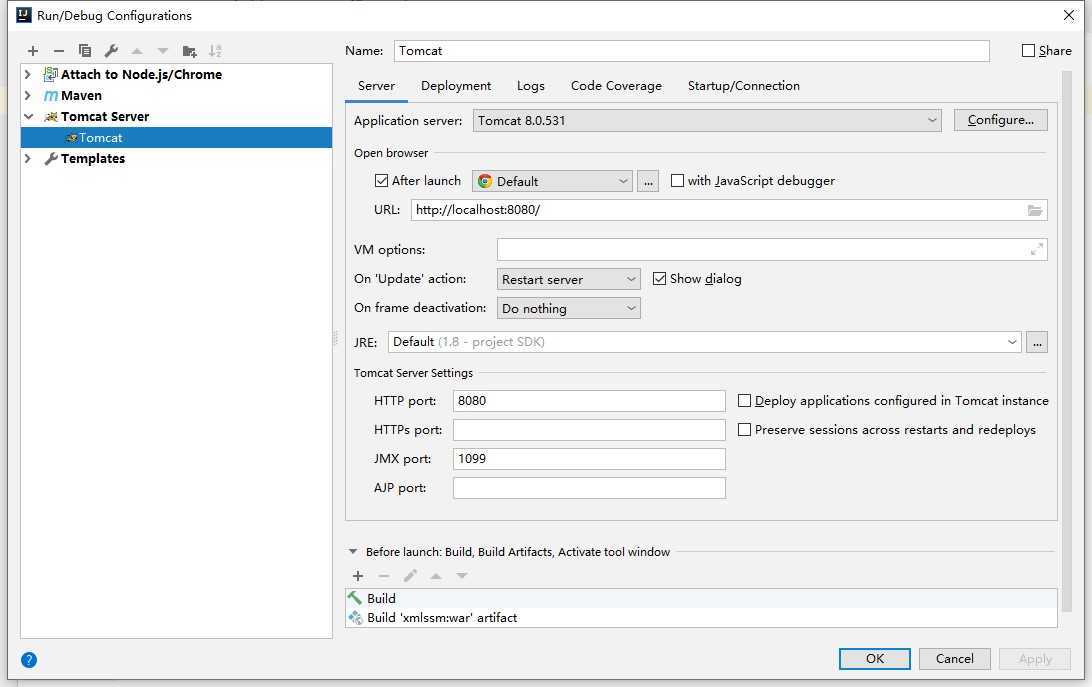
Task: Remove the selected configuration with the minus icon
Action: click(x=58, y=51)
